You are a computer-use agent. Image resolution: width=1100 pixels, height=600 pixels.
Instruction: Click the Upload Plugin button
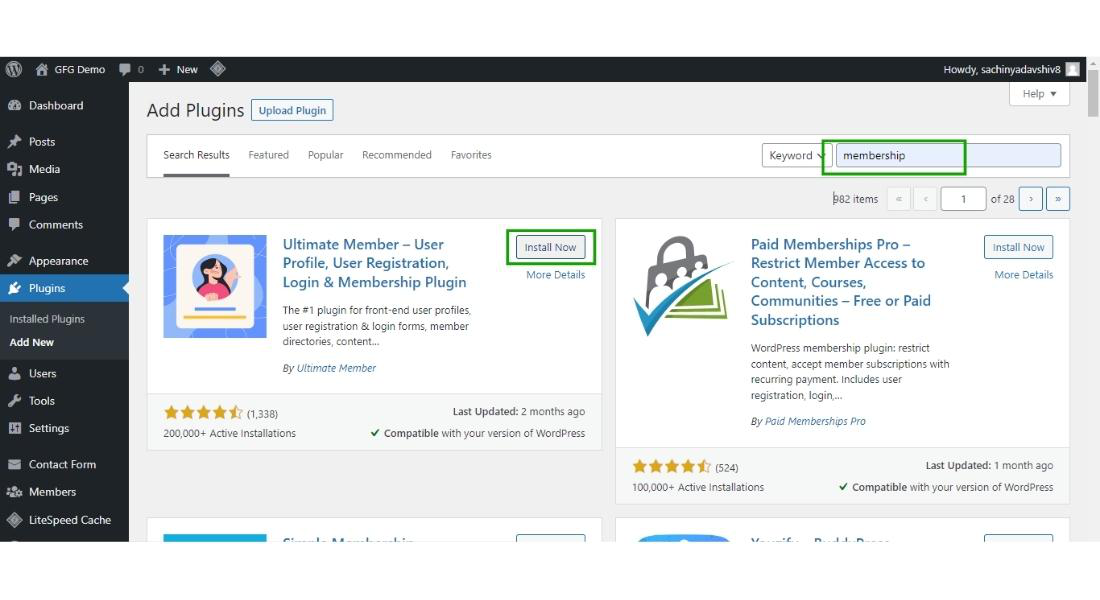point(292,110)
